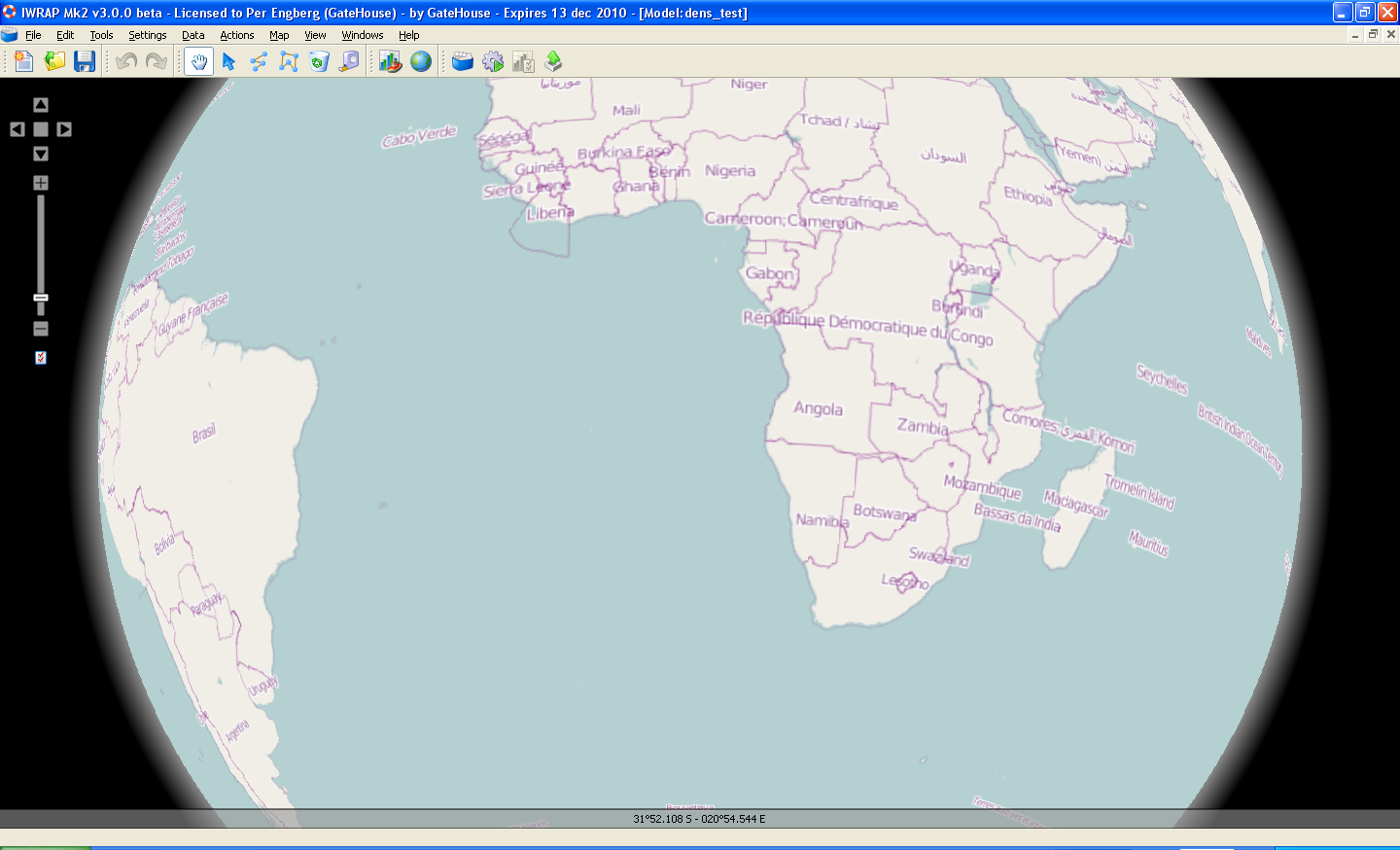Pan the map up with the arrow

tap(41, 105)
